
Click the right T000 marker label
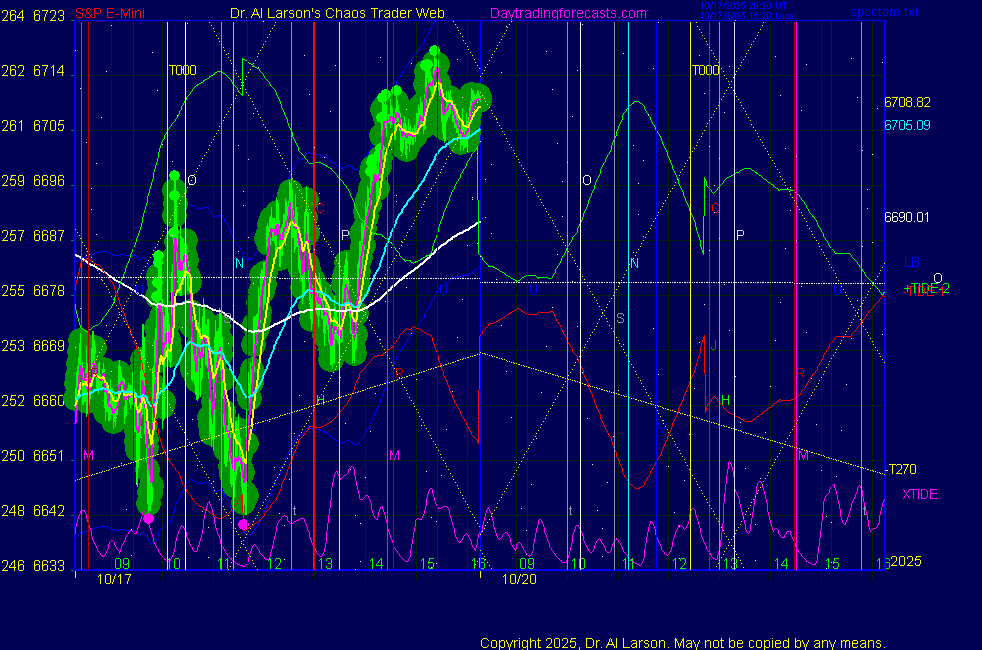coord(705,70)
